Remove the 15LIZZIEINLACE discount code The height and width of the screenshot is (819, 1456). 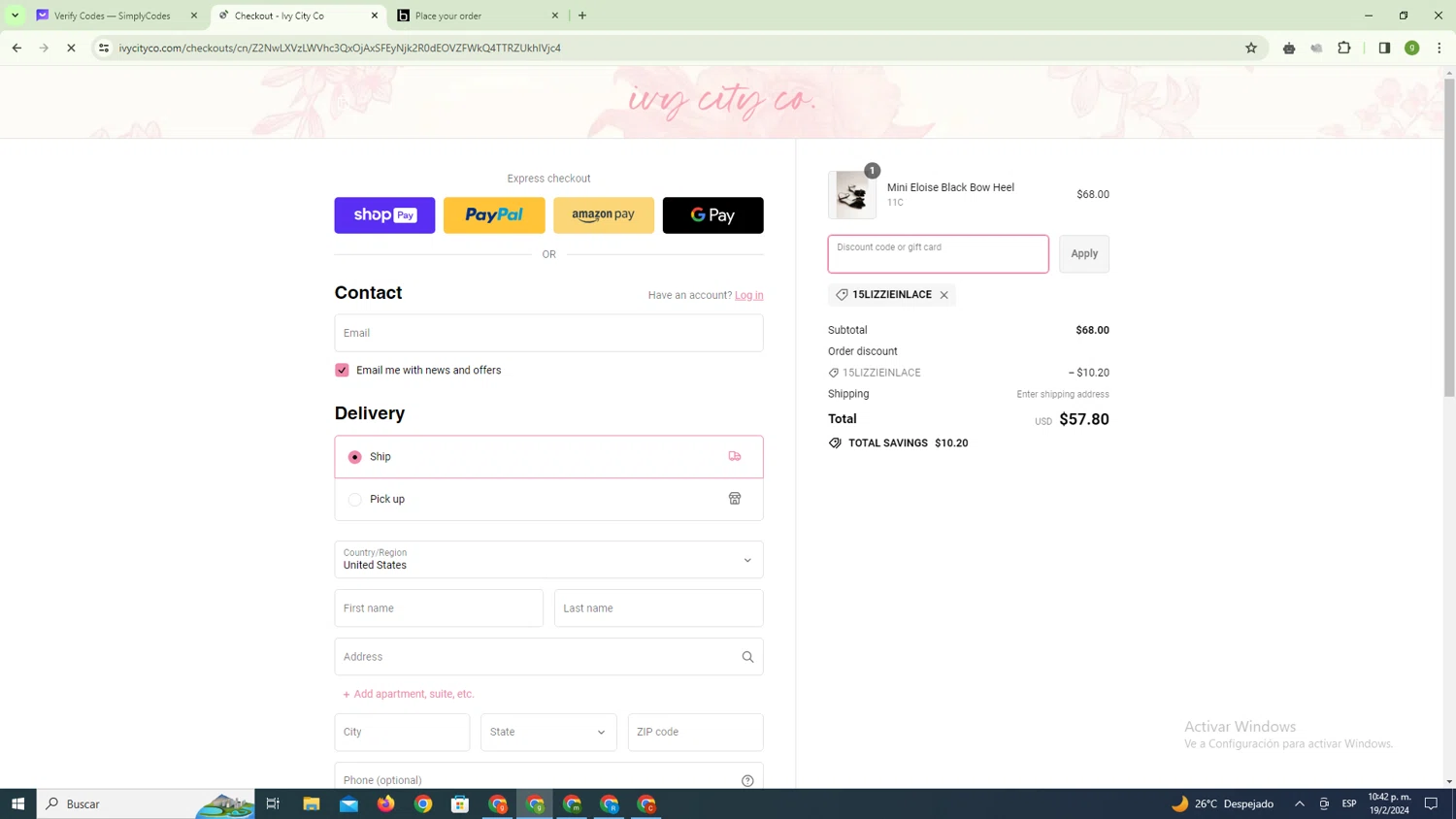(943, 295)
